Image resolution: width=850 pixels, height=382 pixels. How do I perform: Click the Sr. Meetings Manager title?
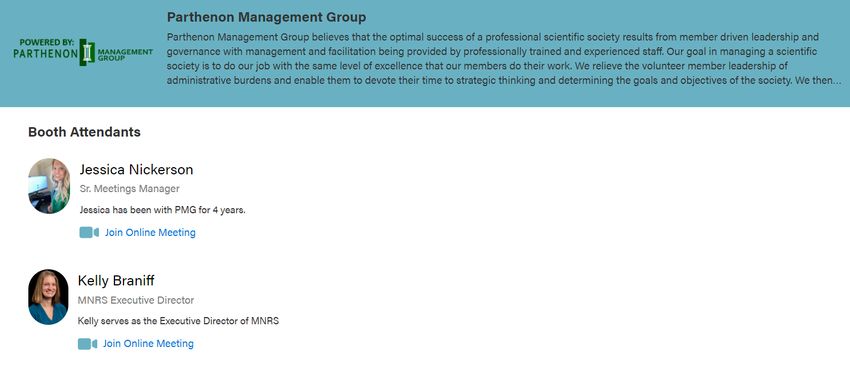pyautogui.click(x=130, y=189)
